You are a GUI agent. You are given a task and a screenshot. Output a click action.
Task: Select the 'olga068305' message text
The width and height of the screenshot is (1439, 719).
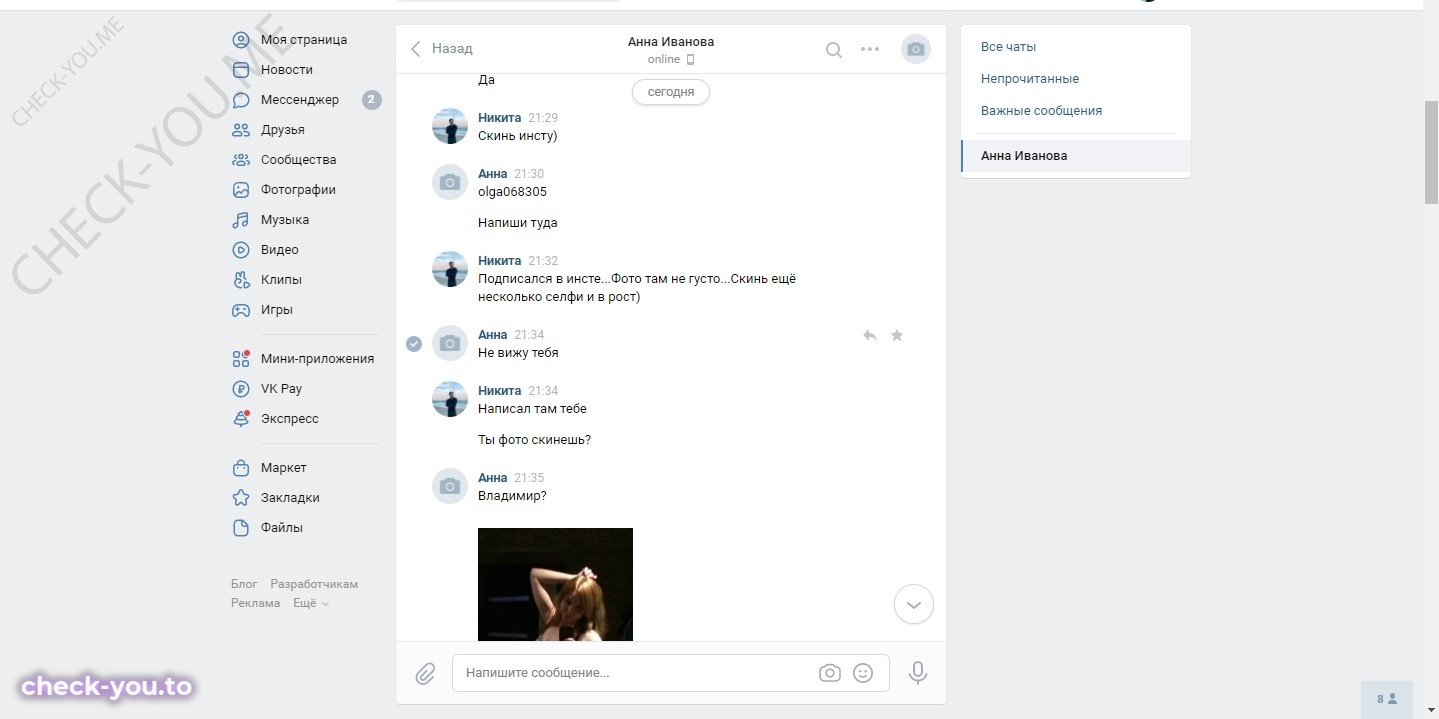512,192
